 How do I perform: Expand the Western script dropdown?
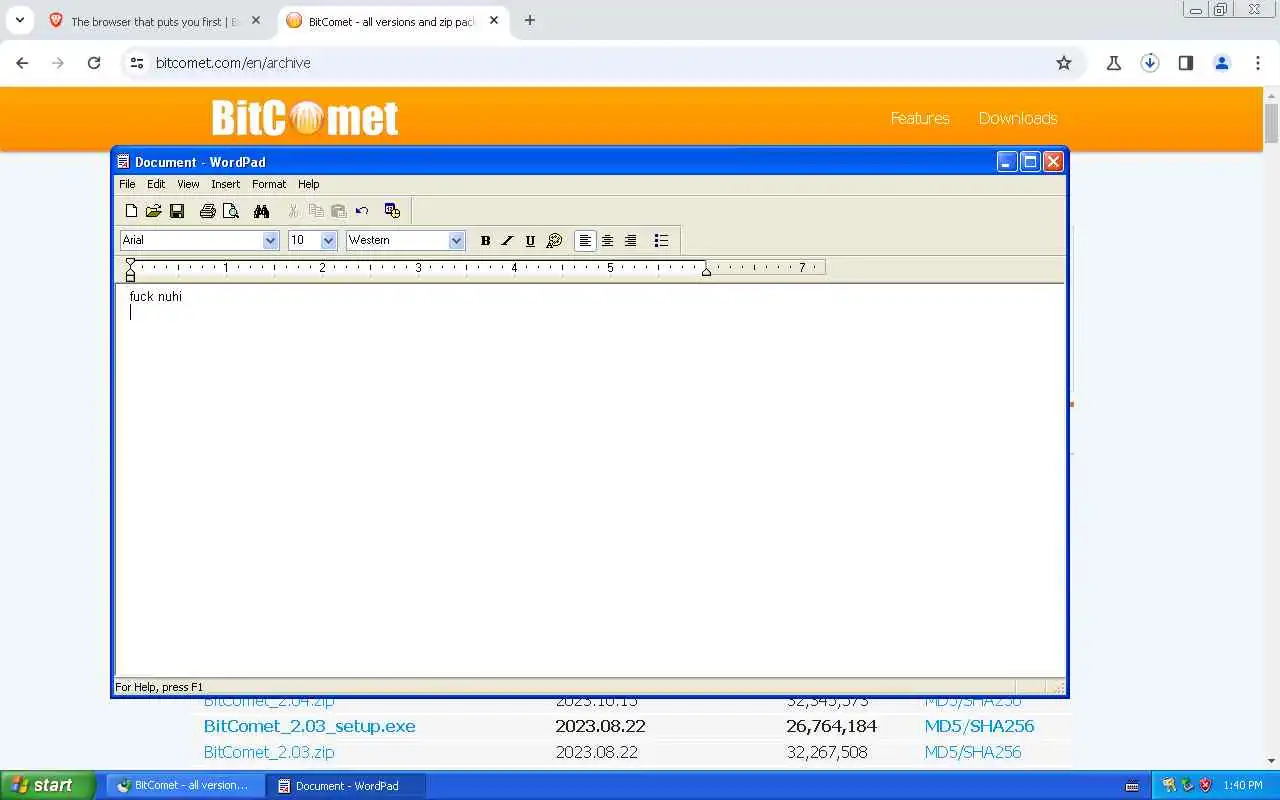456,240
